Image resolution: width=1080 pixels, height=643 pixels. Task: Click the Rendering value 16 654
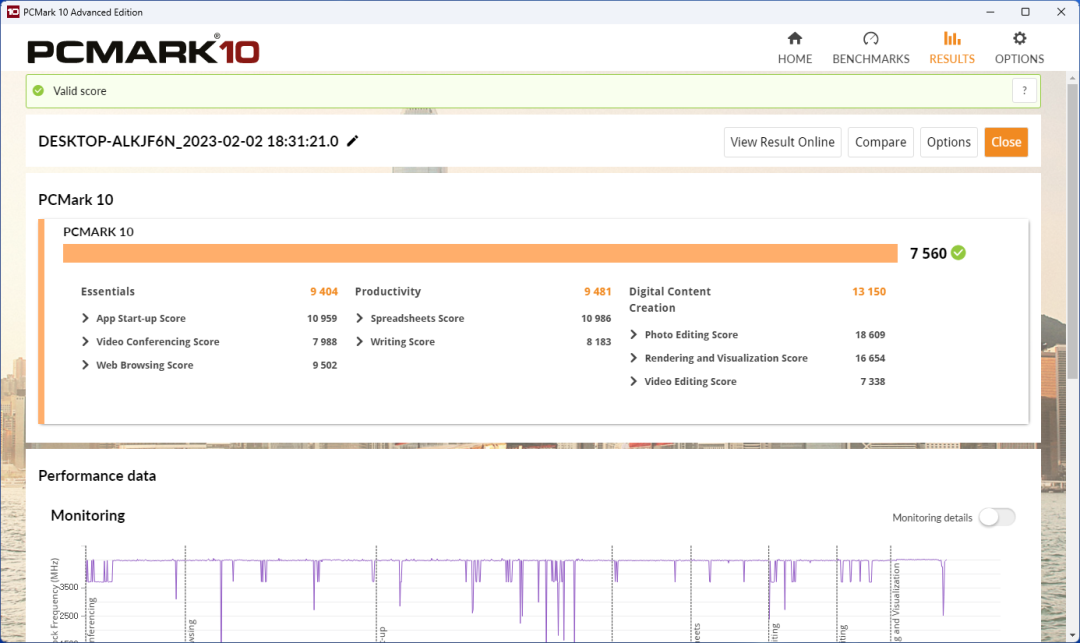point(870,358)
